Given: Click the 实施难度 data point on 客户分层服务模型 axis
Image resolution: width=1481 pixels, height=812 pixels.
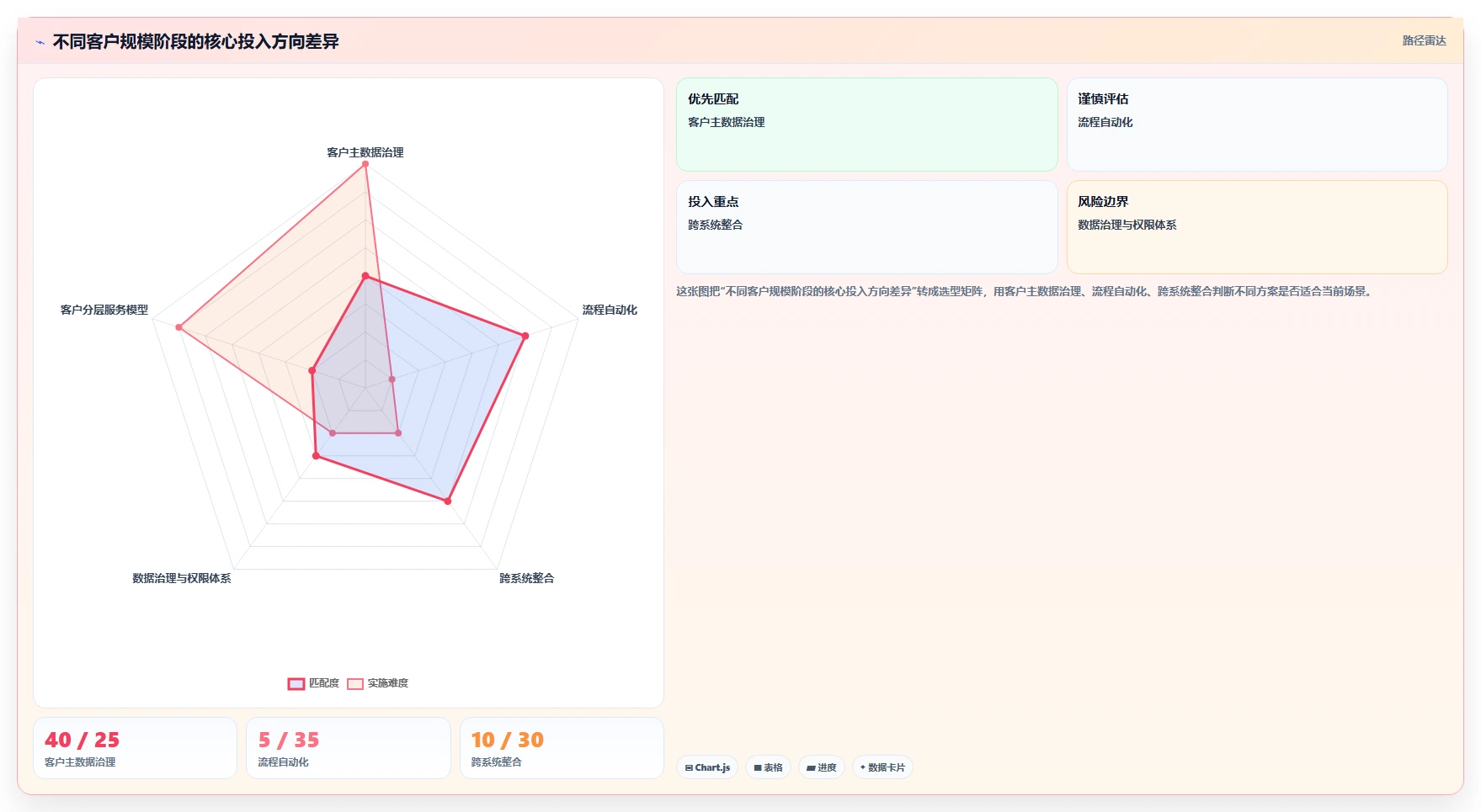Looking at the screenshot, I should click(178, 327).
